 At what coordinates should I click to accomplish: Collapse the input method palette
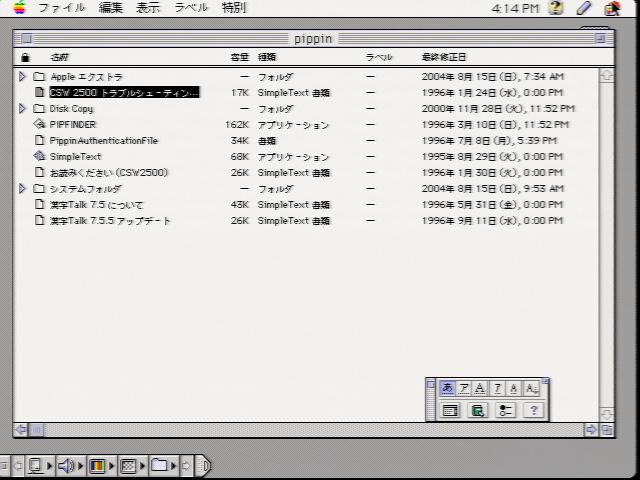(x=546, y=381)
